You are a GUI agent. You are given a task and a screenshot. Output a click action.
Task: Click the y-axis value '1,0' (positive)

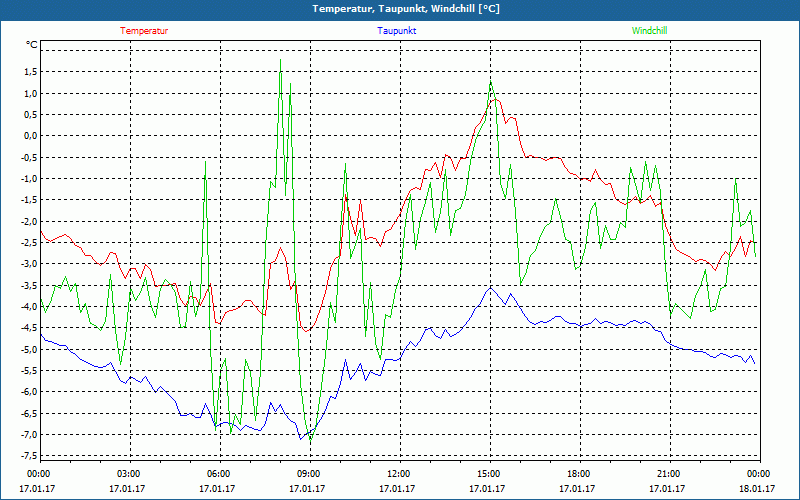[x=31, y=93]
